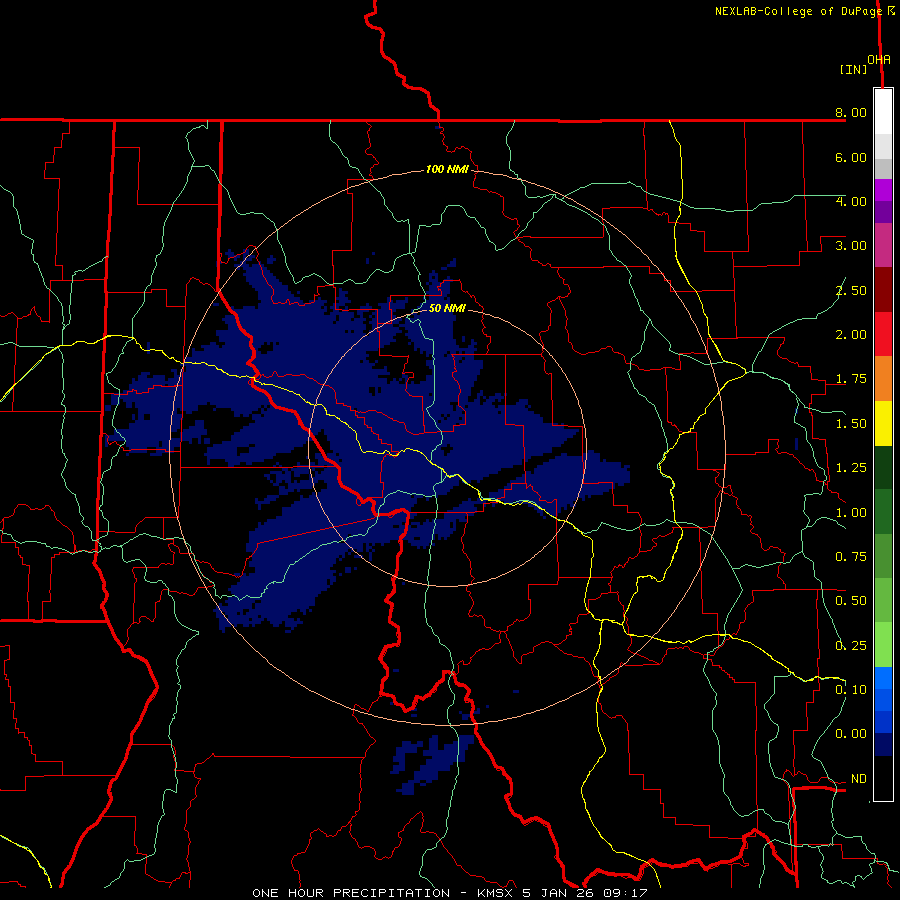Click the [IN] units label
The width and height of the screenshot is (900, 900).
[854, 69]
